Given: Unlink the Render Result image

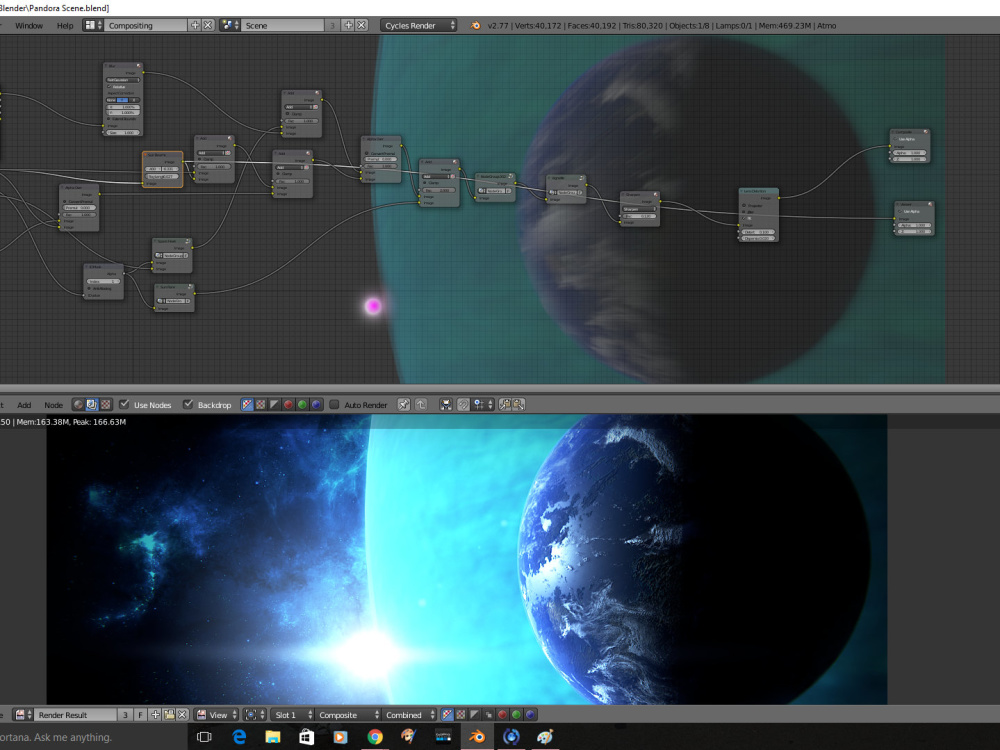Looking at the screenshot, I should [x=182, y=715].
